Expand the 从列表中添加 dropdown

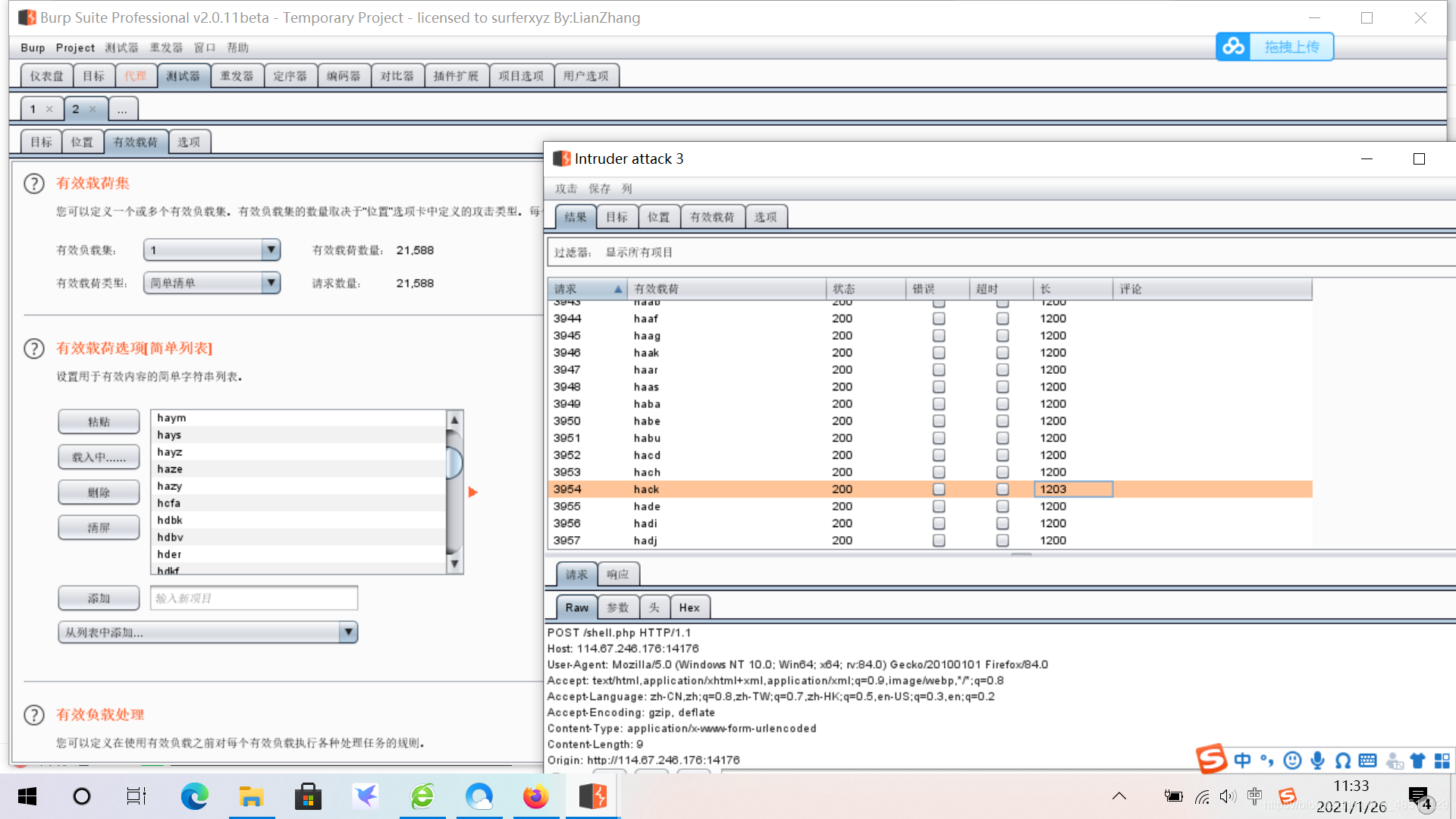[x=208, y=632]
